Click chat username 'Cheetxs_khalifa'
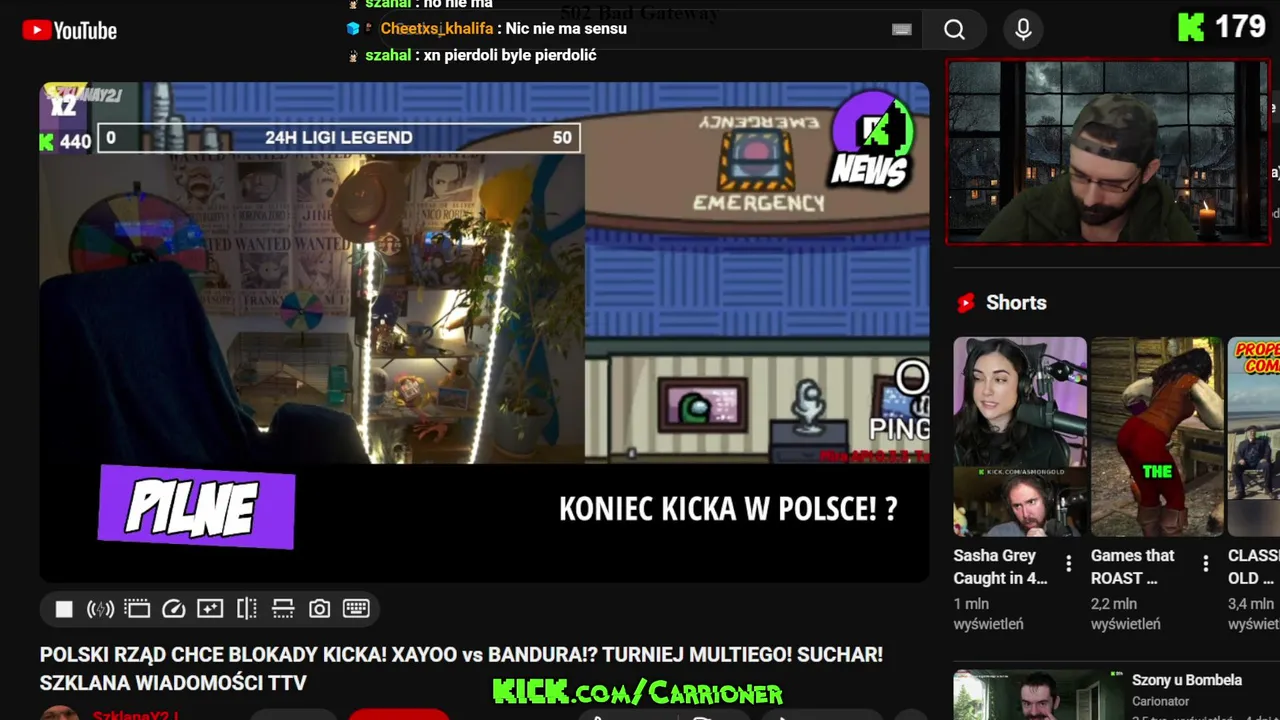Screen dimensions: 1280x720 [437, 29]
